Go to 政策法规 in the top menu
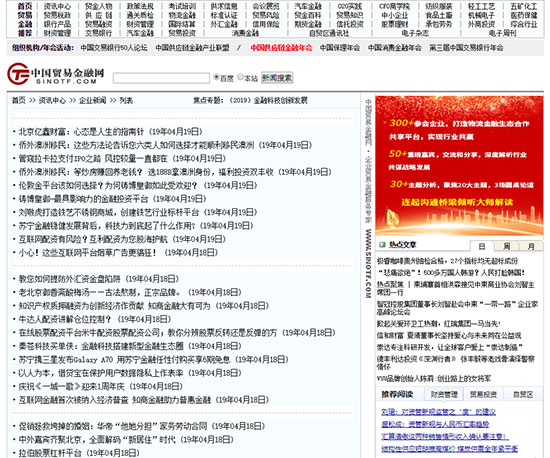This screenshot has height=458, width=550. click(140, 6)
